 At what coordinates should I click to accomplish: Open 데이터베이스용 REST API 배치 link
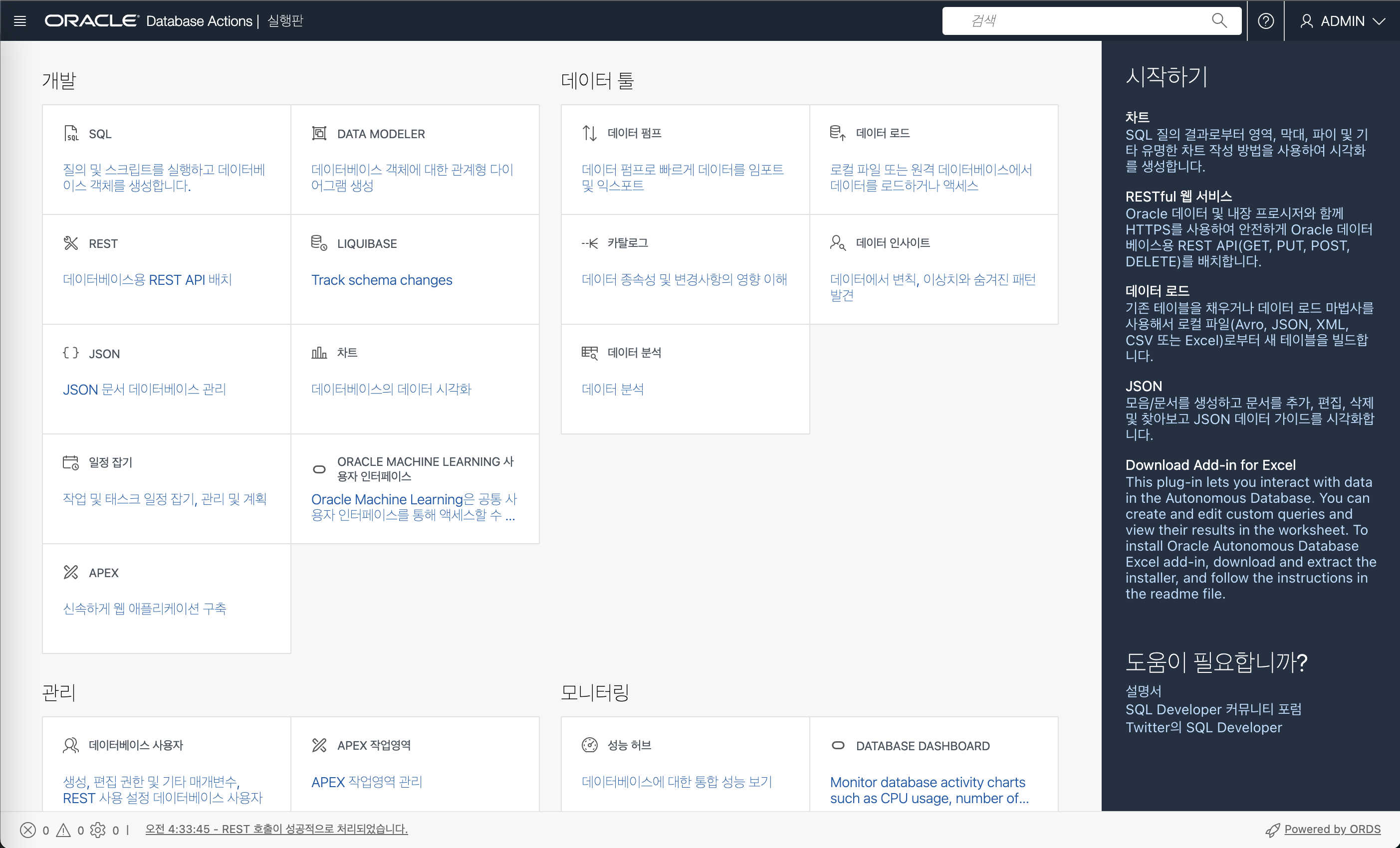pyautogui.click(x=147, y=279)
